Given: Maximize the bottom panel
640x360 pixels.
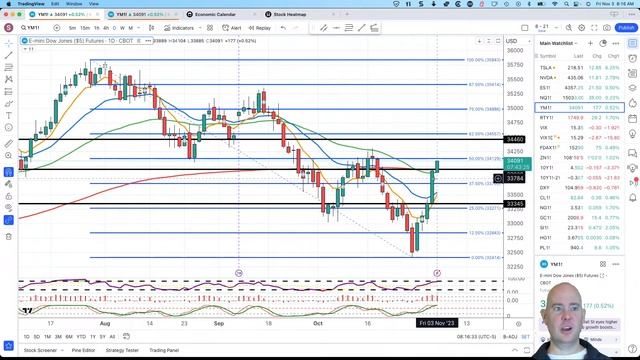Looking at the screenshot, I should [527, 350].
